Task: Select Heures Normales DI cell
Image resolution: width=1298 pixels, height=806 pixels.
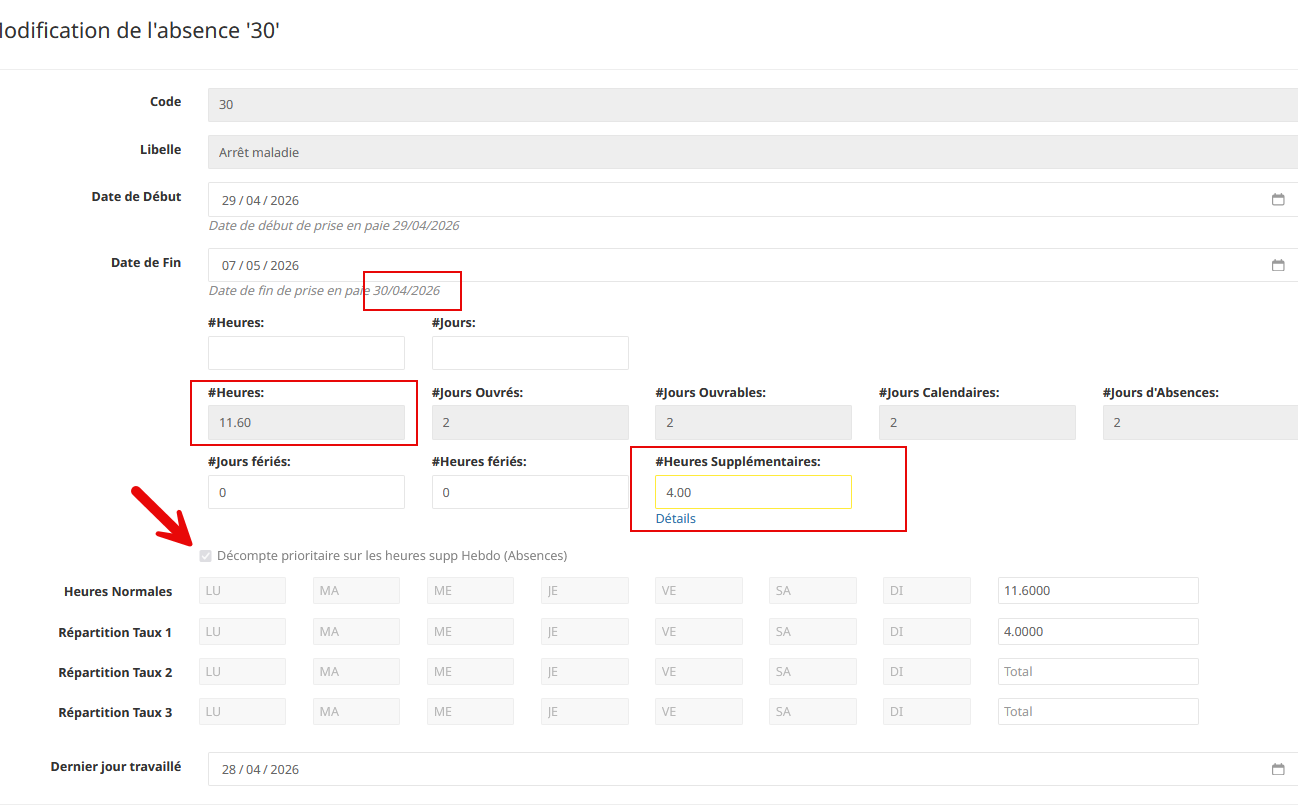Action: [x=927, y=591]
